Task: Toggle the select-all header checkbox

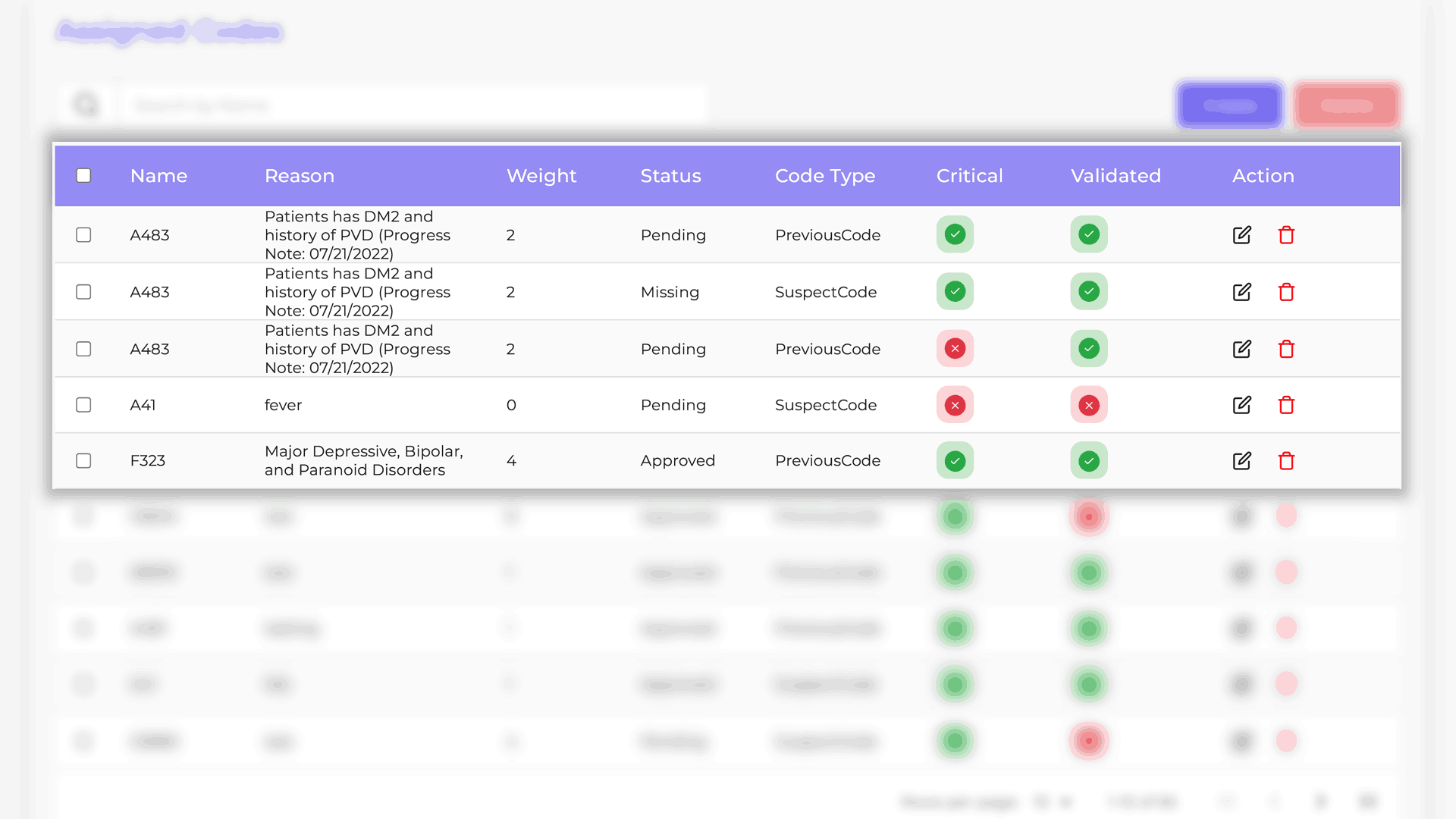Action: (83, 176)
